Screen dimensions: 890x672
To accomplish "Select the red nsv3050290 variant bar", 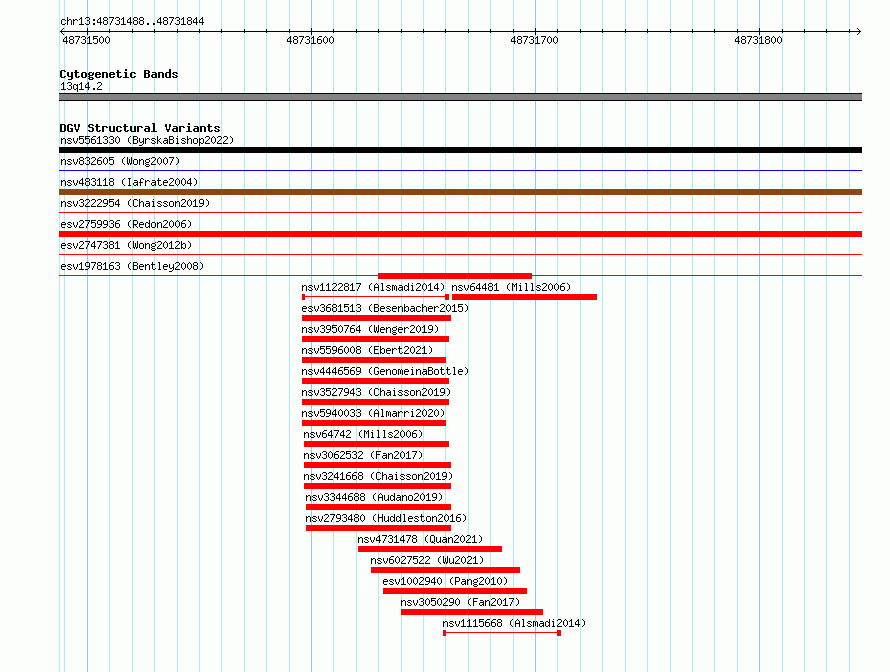I will click(472, 612).
